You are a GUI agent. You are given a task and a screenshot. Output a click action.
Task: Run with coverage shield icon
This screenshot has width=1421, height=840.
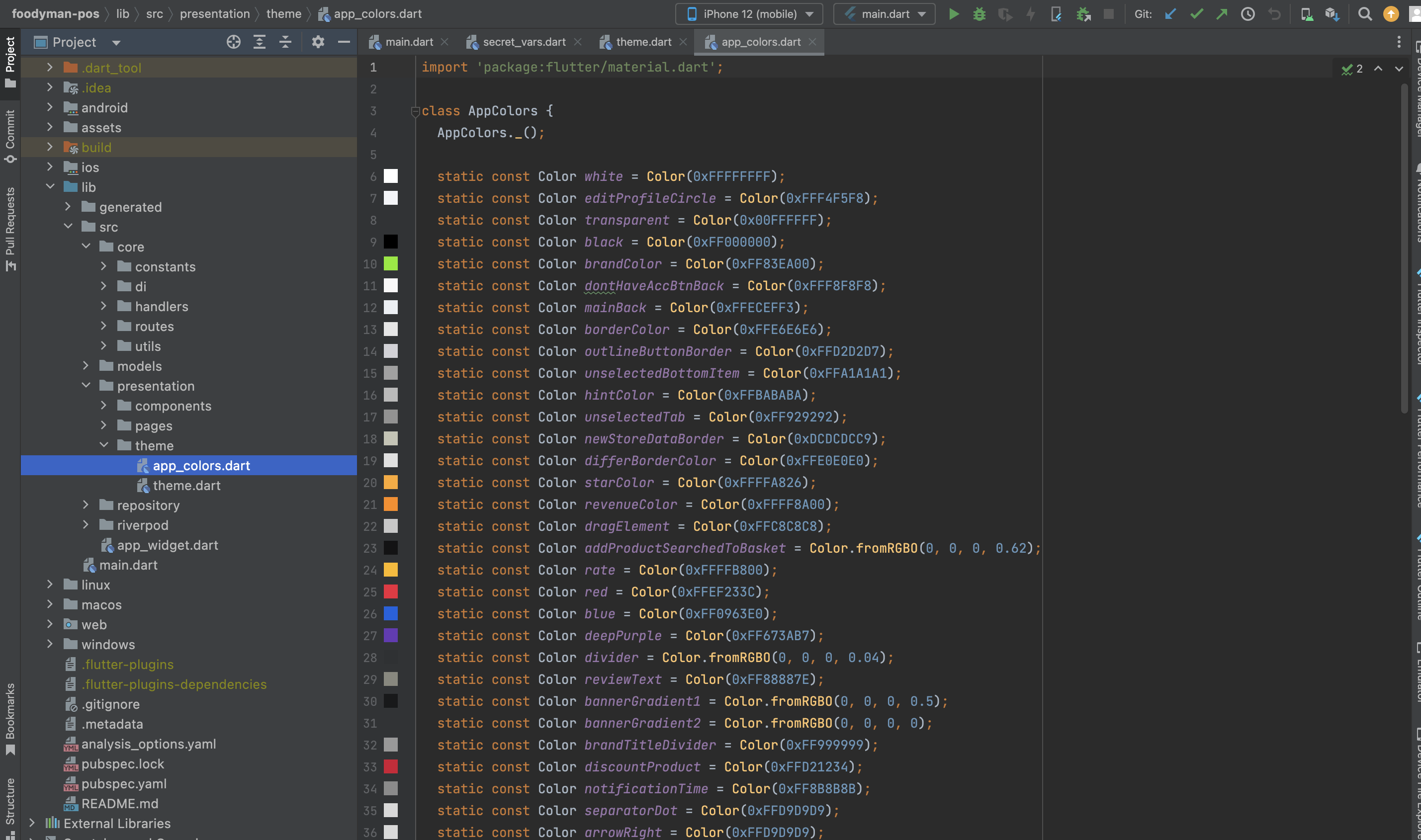pos(1005,14)
